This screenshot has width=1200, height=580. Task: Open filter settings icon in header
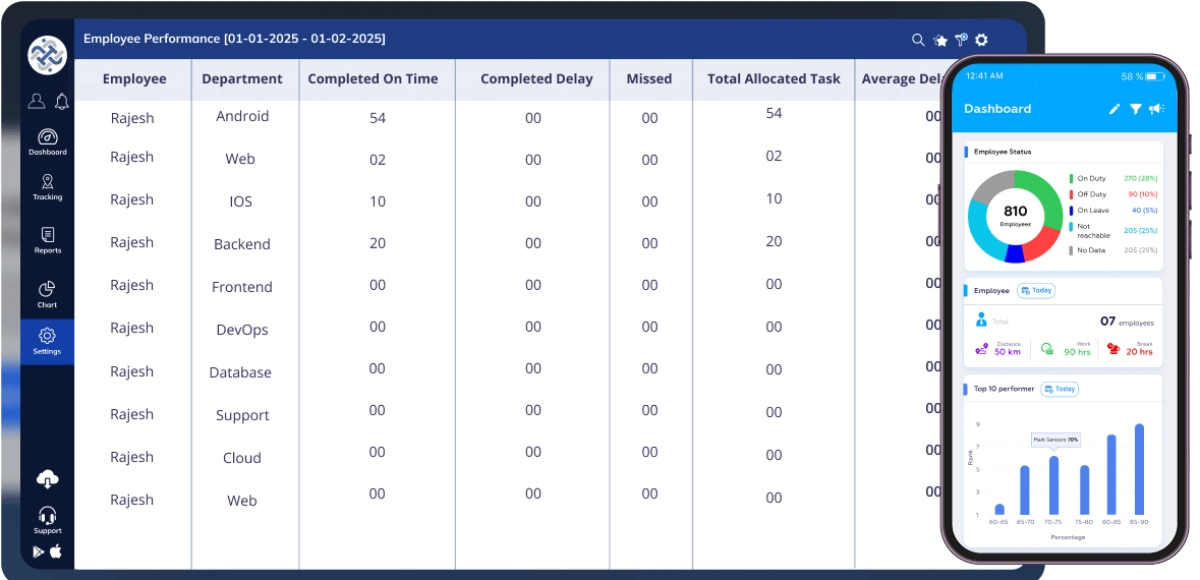tap(961, 40)
